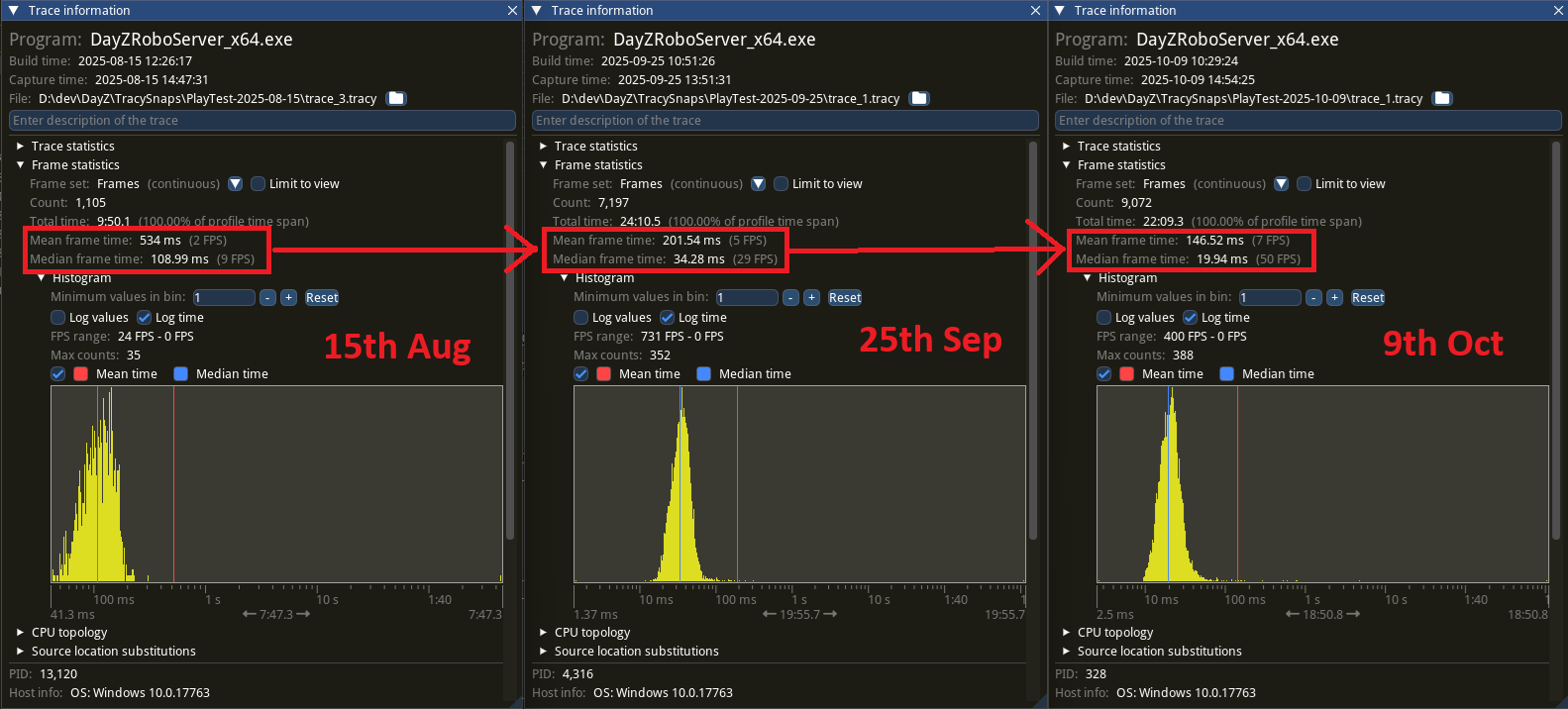This screenshot has width=1568, height=709.
Task: Reset histogram bins in 9th Oct panel
Action: (1368, 298)
